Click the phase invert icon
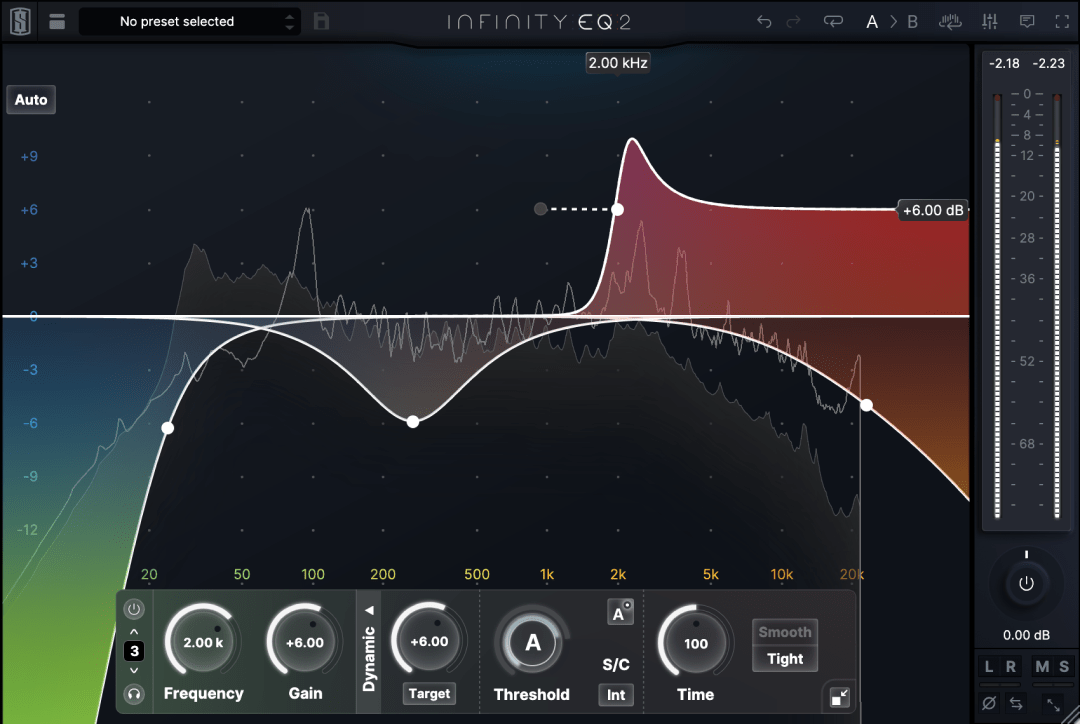Screen dimensions: 1080x724 click(989, 703)
